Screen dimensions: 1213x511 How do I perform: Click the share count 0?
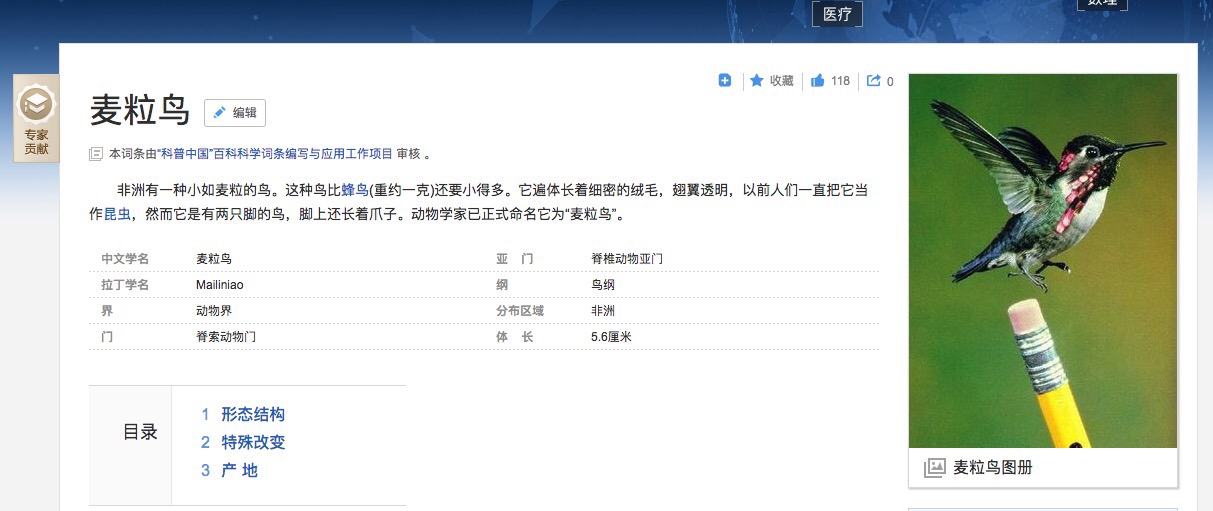tap(890, 81)
